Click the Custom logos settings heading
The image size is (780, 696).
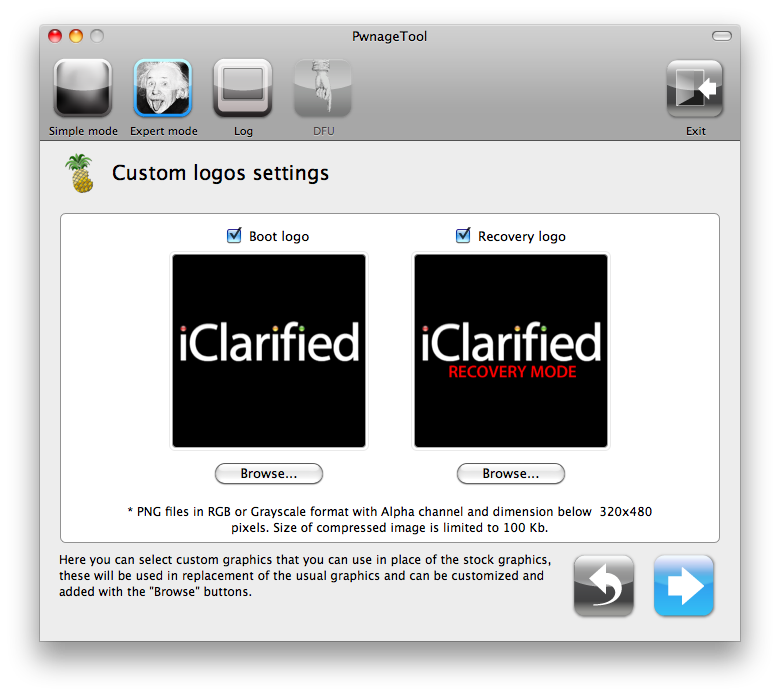220,173
